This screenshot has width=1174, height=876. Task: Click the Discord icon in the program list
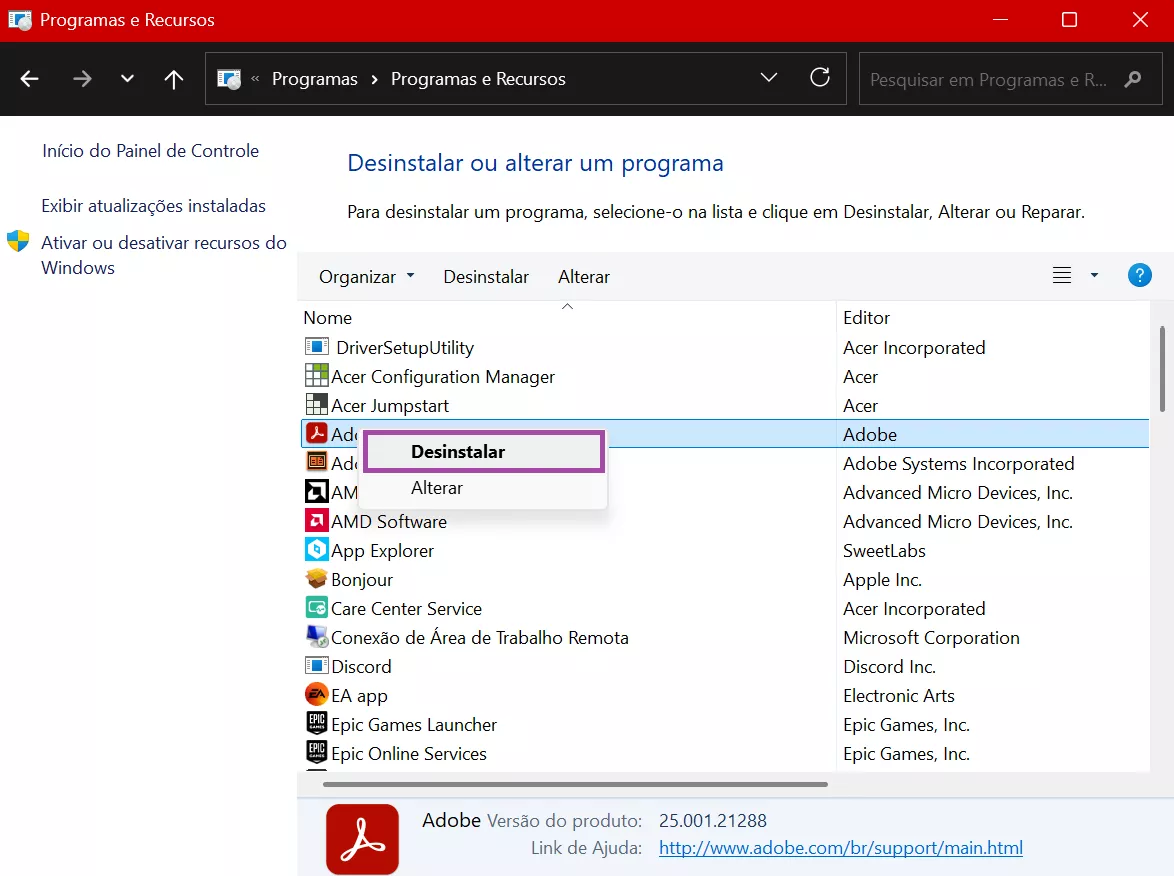click(315, 666)
